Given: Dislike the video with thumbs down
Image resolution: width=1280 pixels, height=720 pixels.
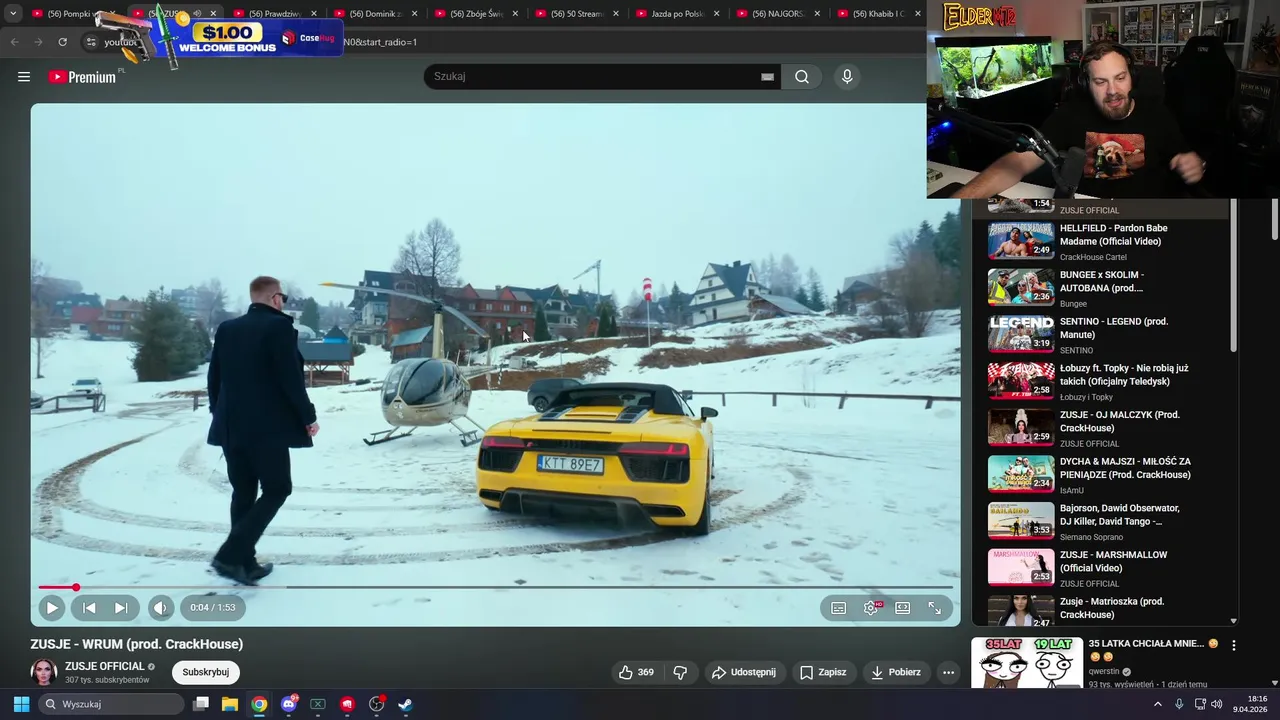Looking at the screenshot, I should coord(680,672).
